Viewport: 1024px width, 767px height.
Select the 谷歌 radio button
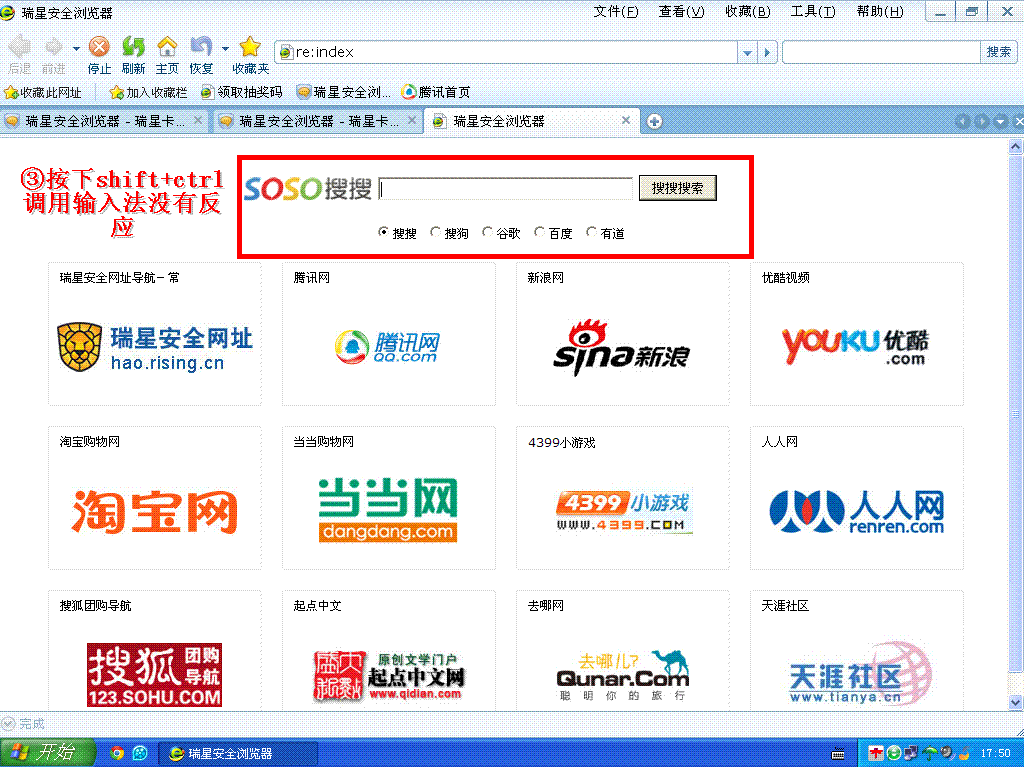[487, 232]
